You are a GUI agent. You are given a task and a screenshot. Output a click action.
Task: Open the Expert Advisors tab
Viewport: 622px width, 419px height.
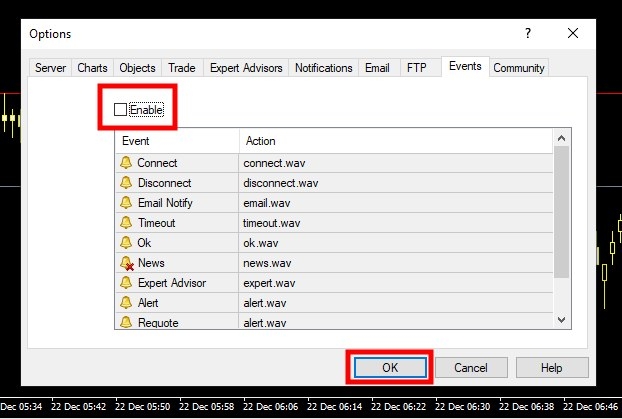(246, 68)
